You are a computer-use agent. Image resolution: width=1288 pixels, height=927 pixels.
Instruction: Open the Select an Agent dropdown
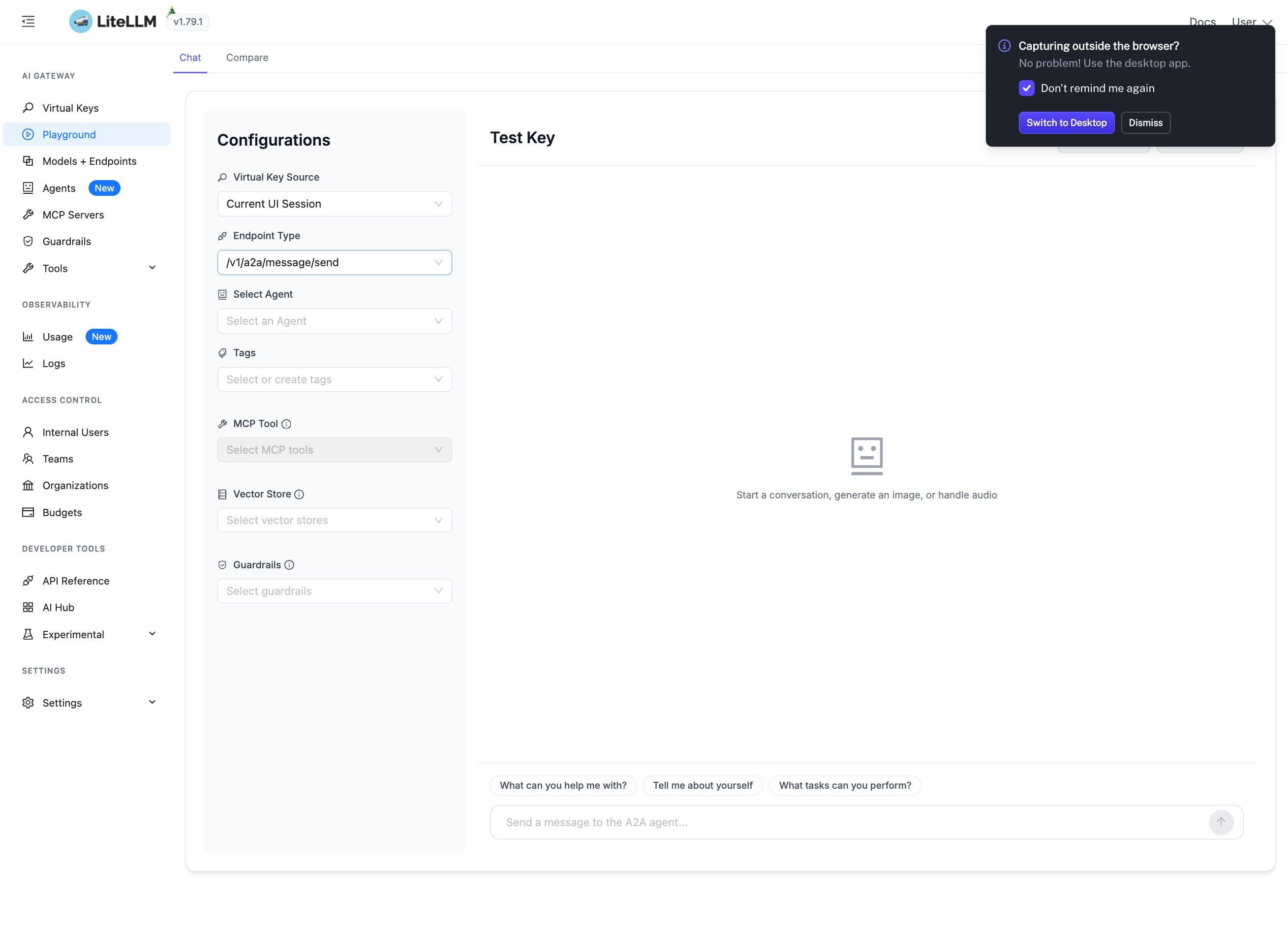point(334,320)
